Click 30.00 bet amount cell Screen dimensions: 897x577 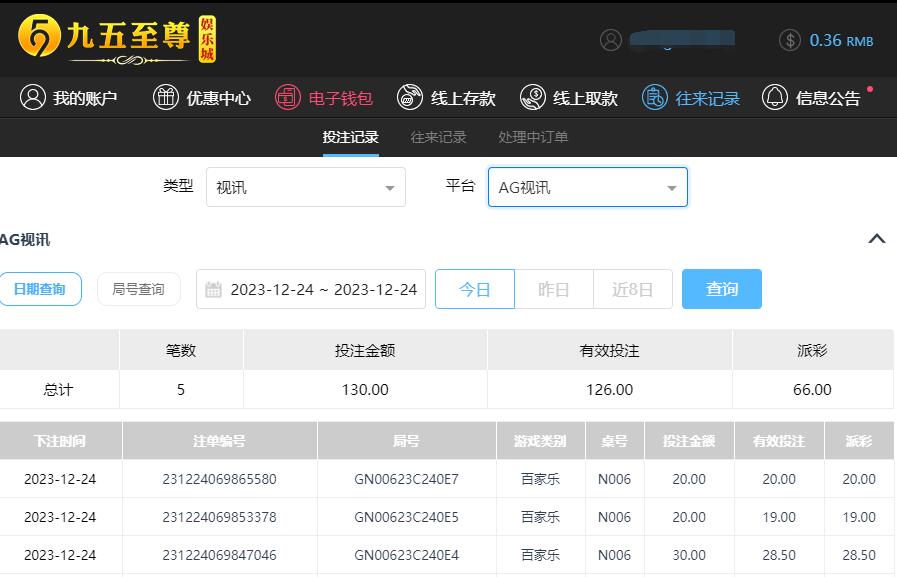pyautogui.click(x=689, y=555)
